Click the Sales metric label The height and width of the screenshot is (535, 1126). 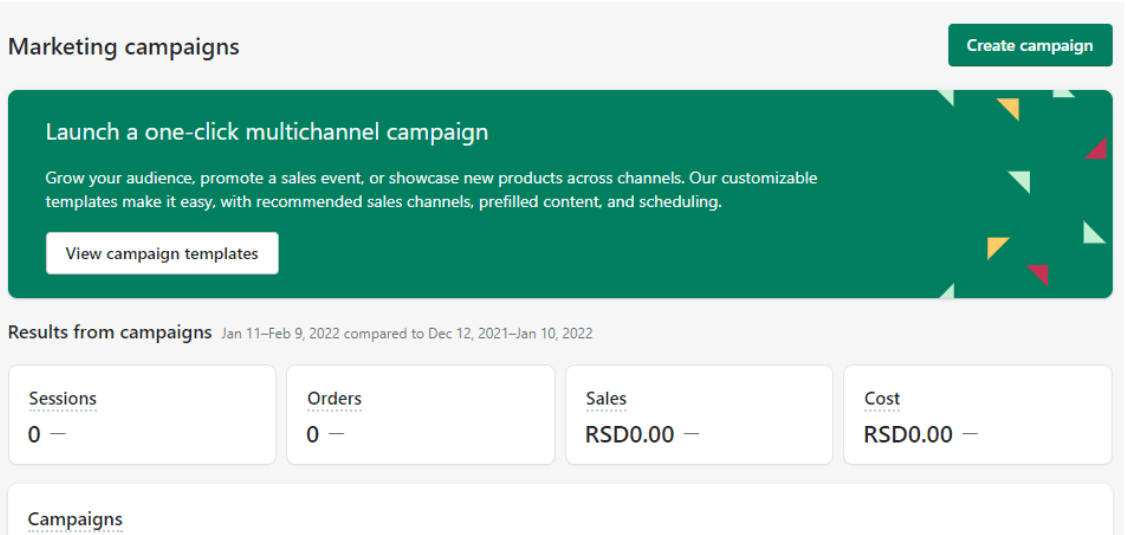click(606, 398)
